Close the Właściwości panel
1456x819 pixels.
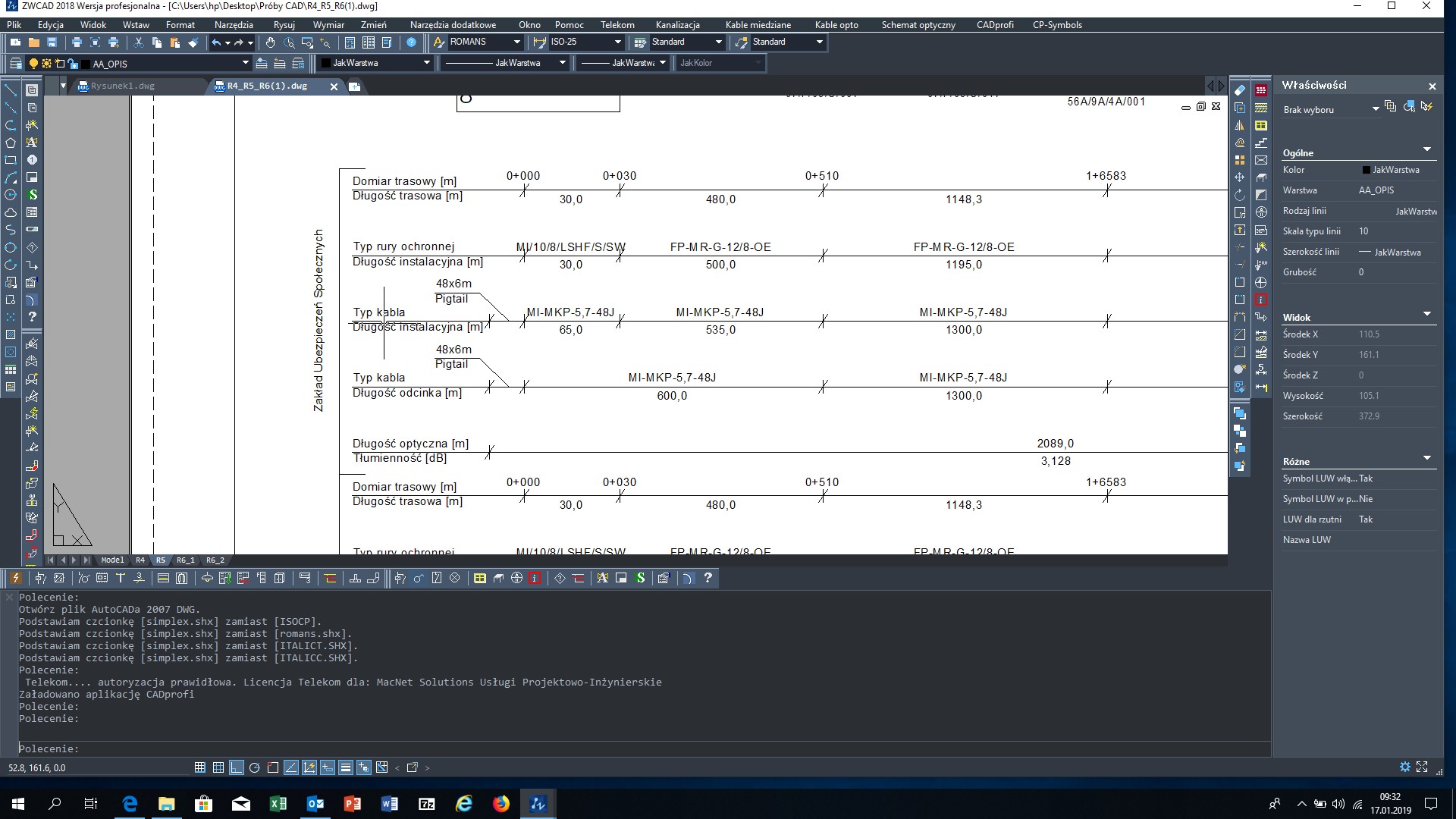pos(1432,86)
